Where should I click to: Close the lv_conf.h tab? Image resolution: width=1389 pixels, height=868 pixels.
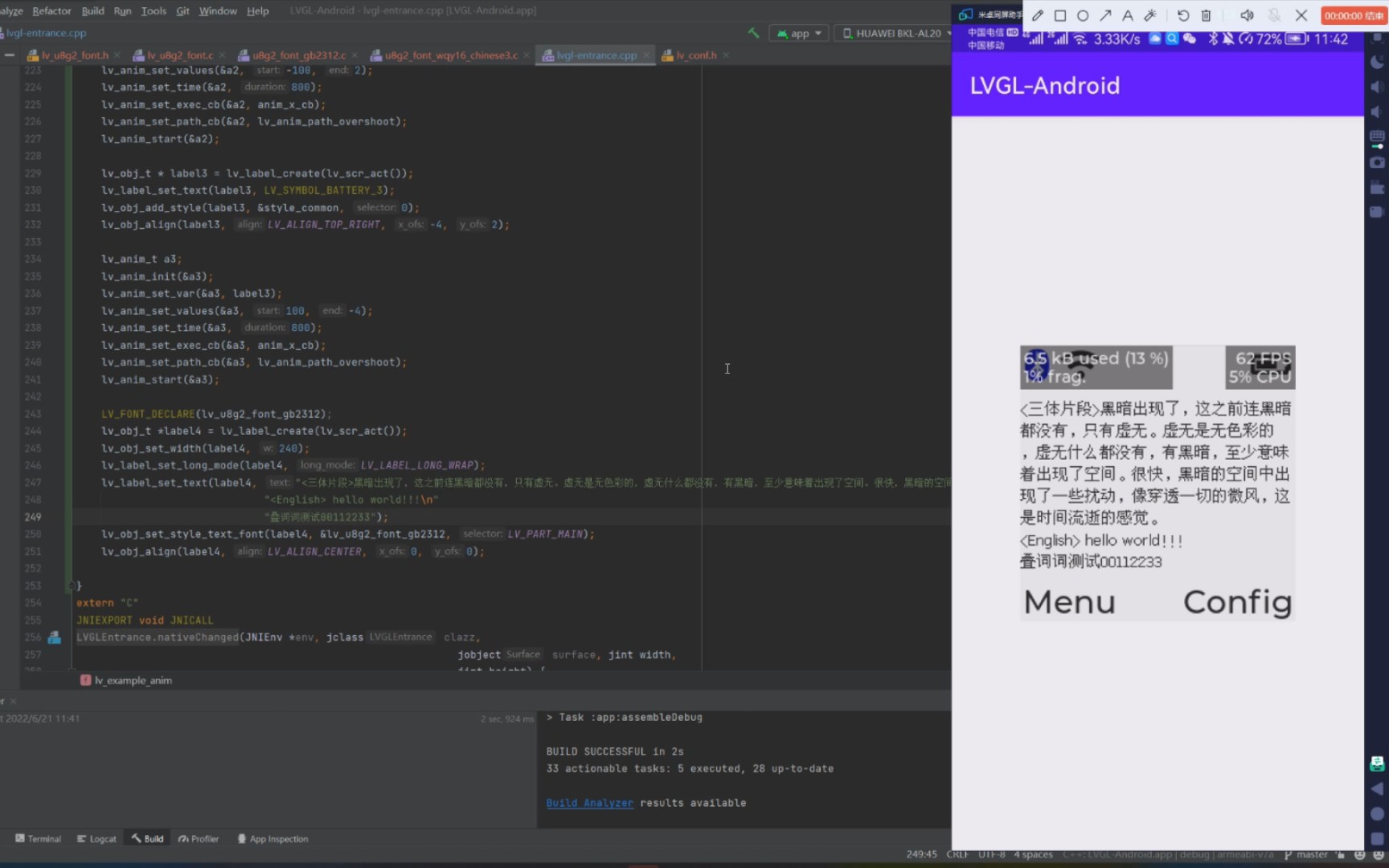(726, 55)
